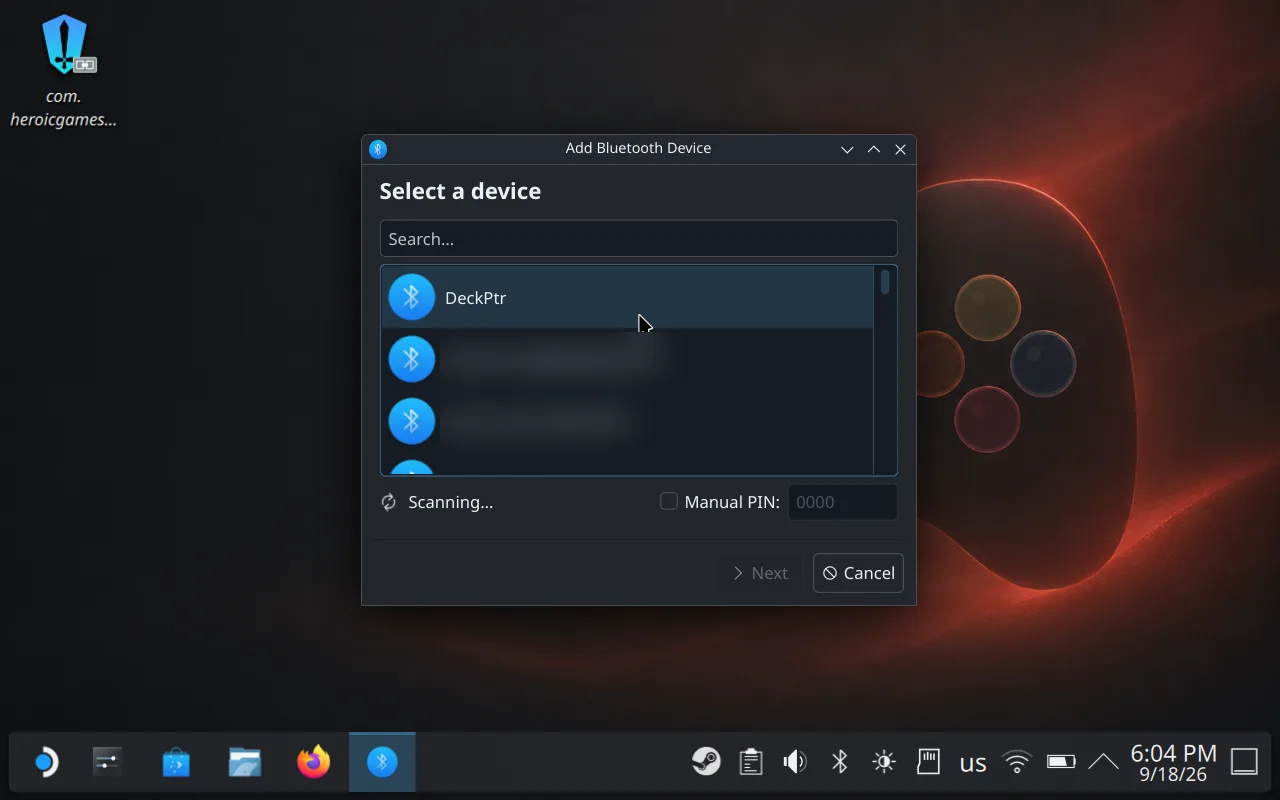Click the search field in the device dialog
Screen dimensions: 1280x800
[638, 239]
